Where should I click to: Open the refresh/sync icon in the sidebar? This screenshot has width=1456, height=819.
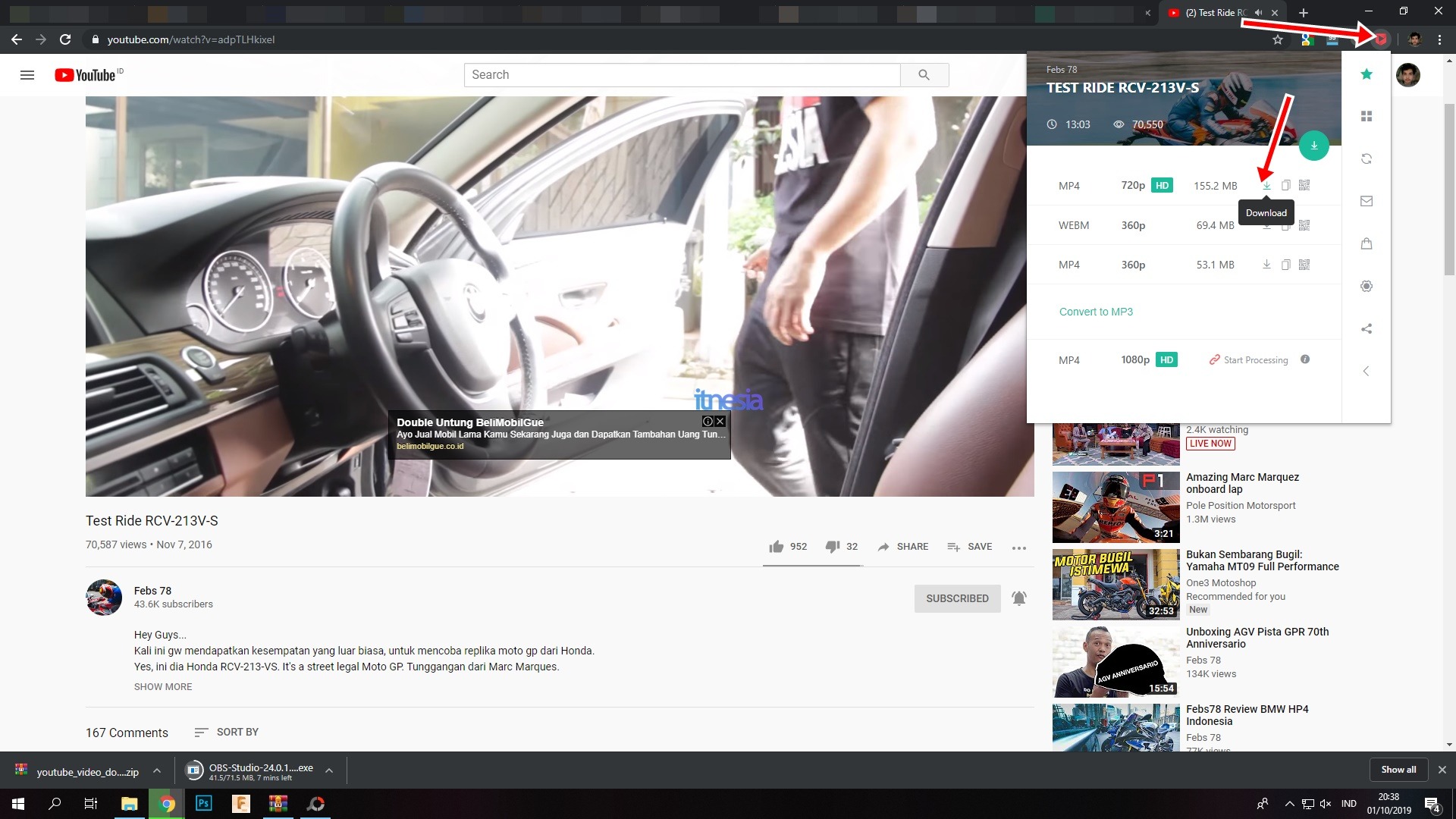coord(1367,158)
